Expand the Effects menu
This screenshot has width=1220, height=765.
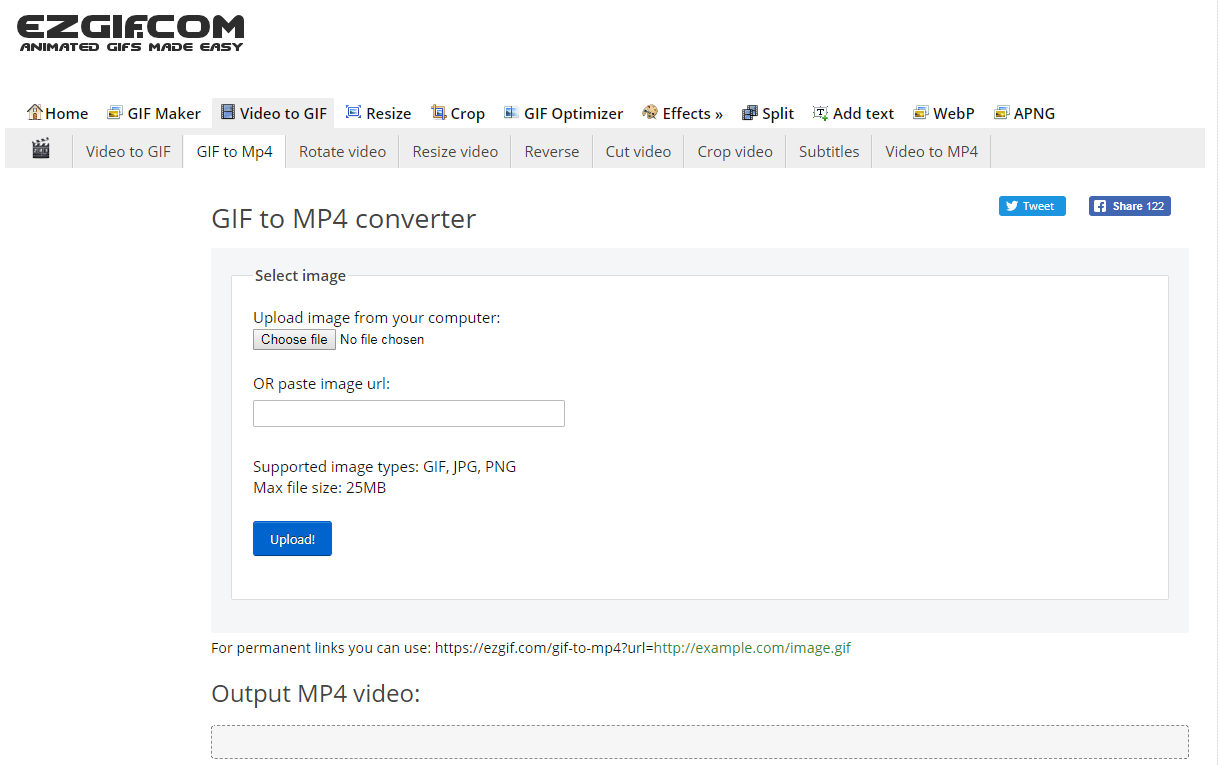(682, 113)
